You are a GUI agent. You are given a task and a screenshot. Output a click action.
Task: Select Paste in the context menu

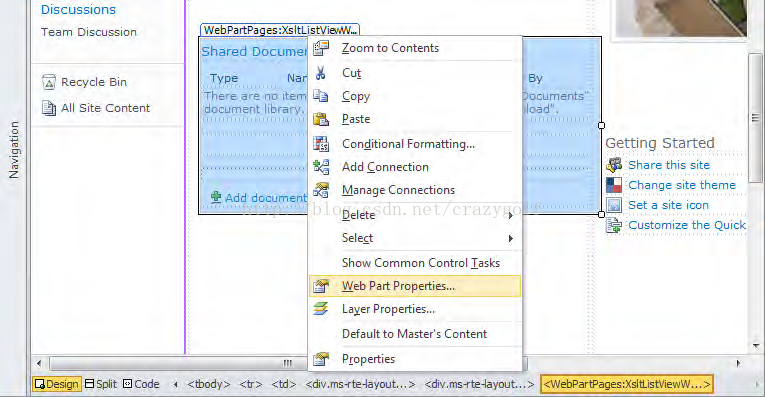415,119
